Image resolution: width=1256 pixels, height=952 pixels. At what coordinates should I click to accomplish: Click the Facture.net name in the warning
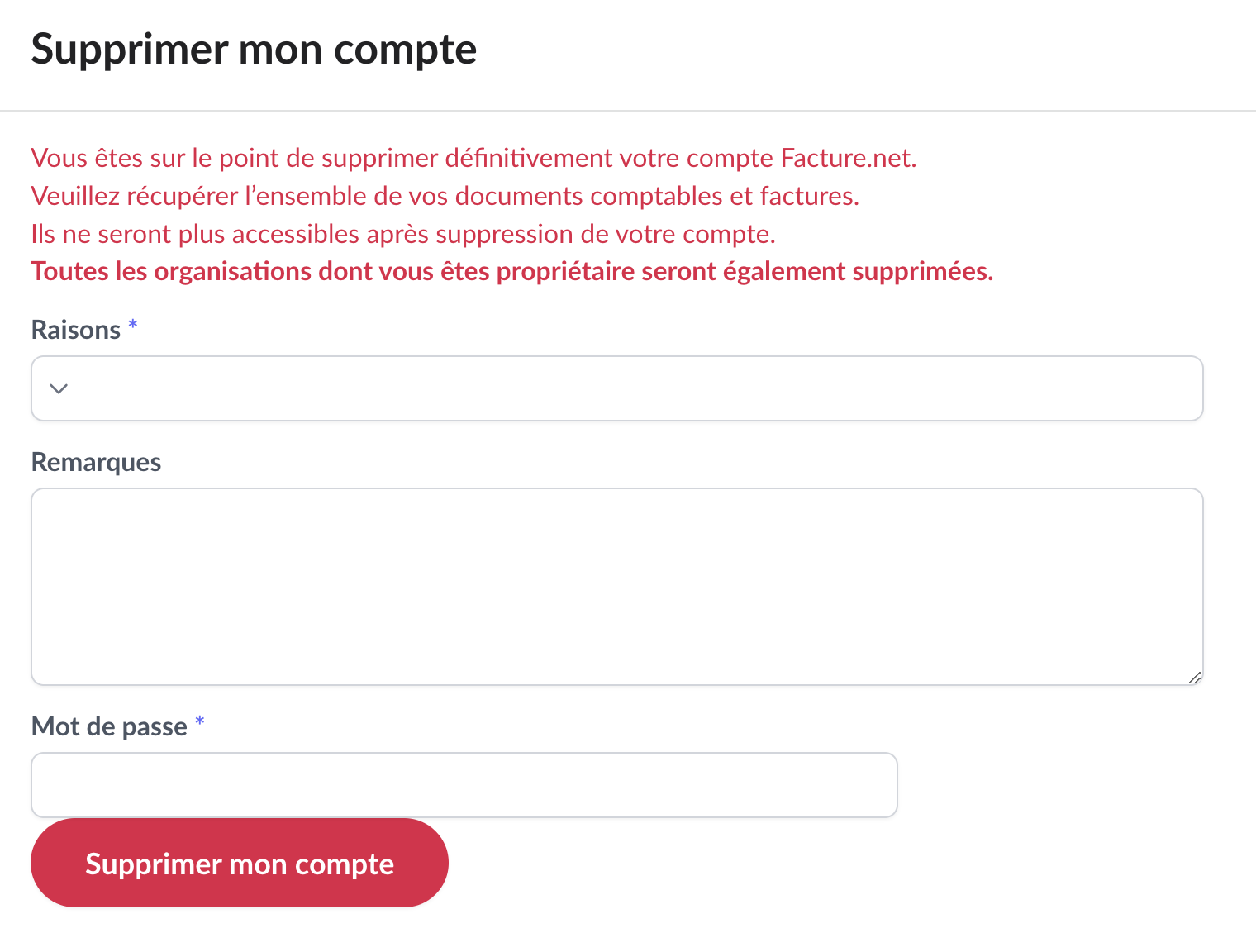click(x=848, y=158)
